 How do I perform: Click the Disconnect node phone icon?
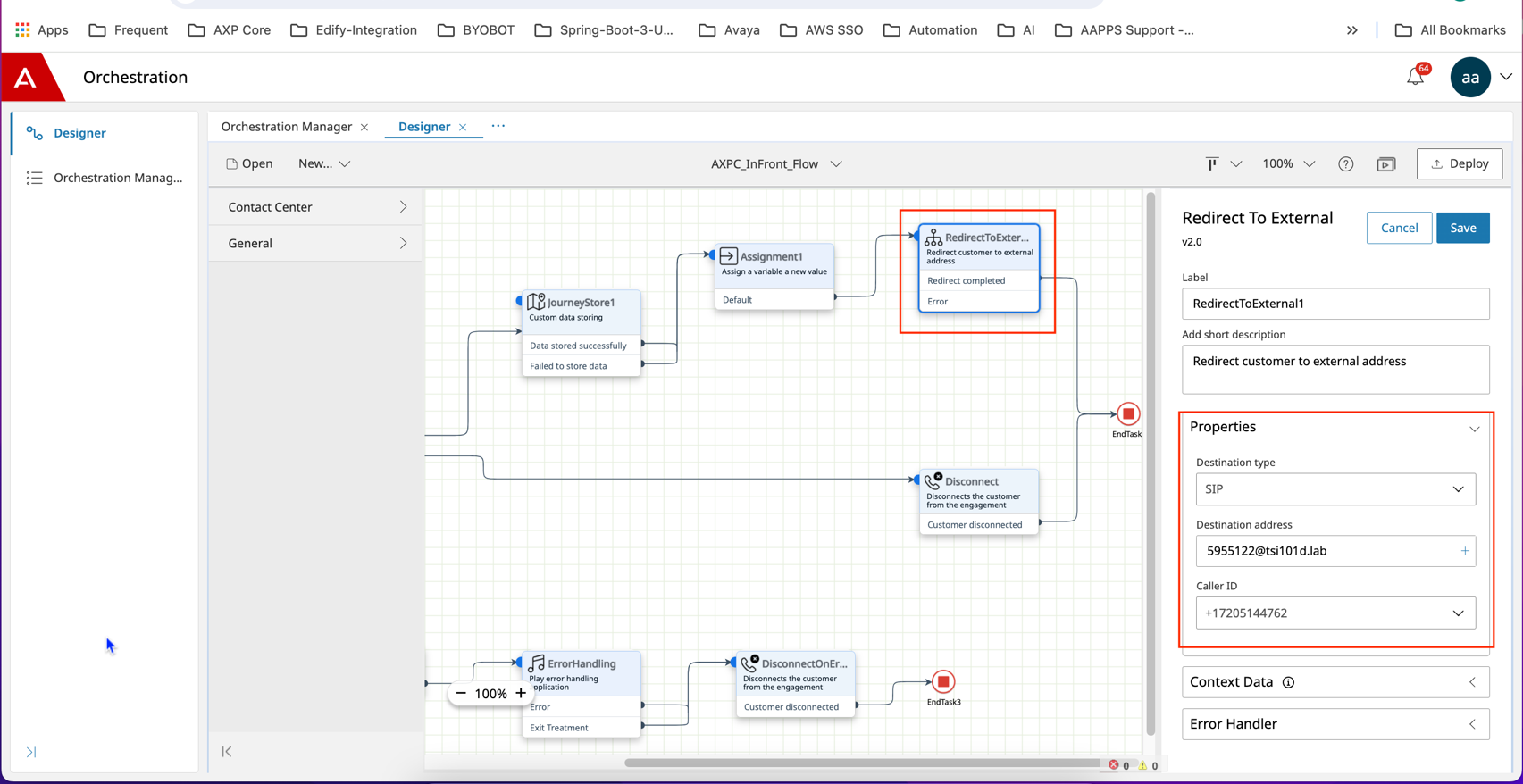(x=933, y=481)
